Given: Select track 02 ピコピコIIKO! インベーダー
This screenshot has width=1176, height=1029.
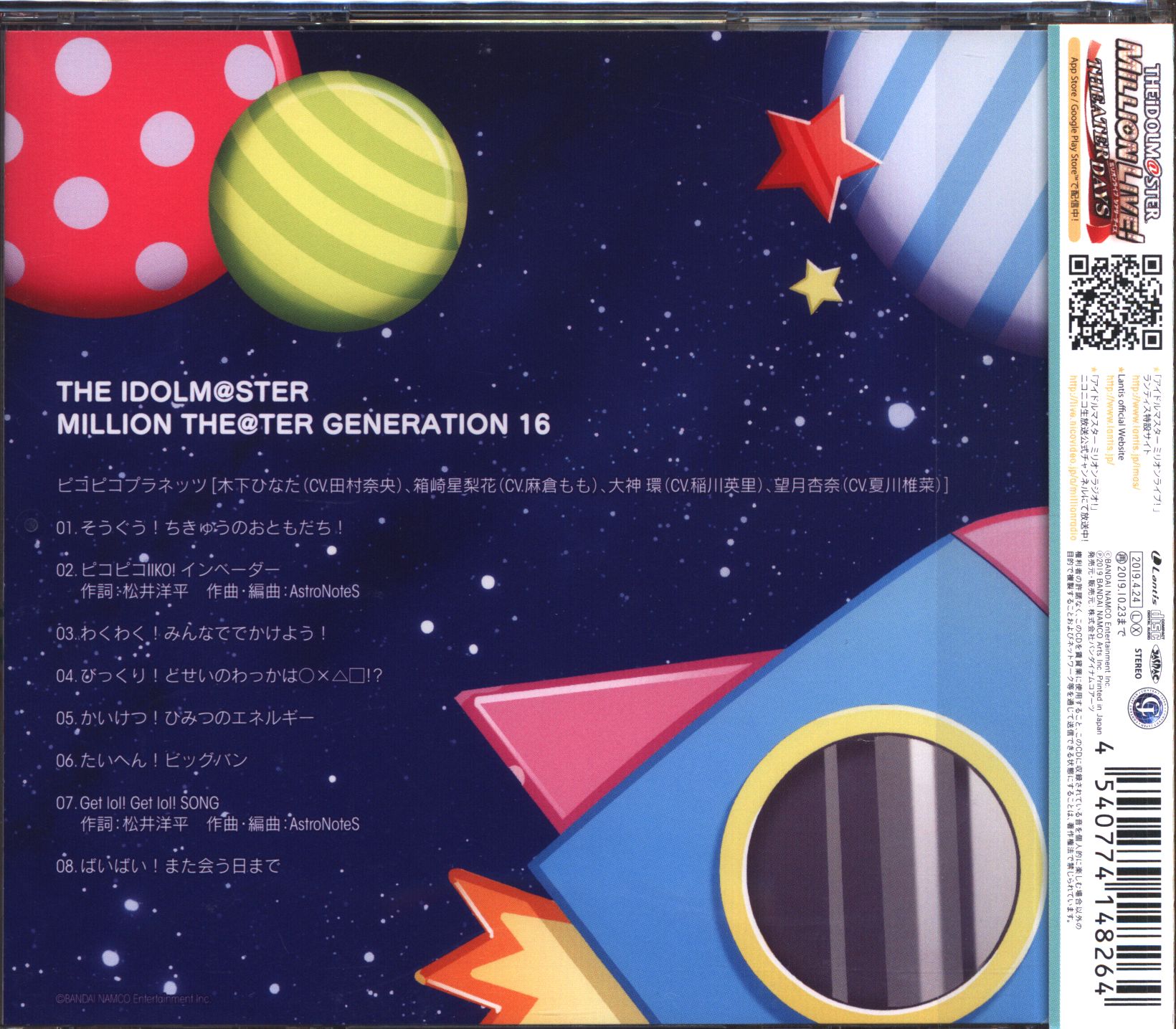Looking at the screenshot, I should tap(167, 571).
